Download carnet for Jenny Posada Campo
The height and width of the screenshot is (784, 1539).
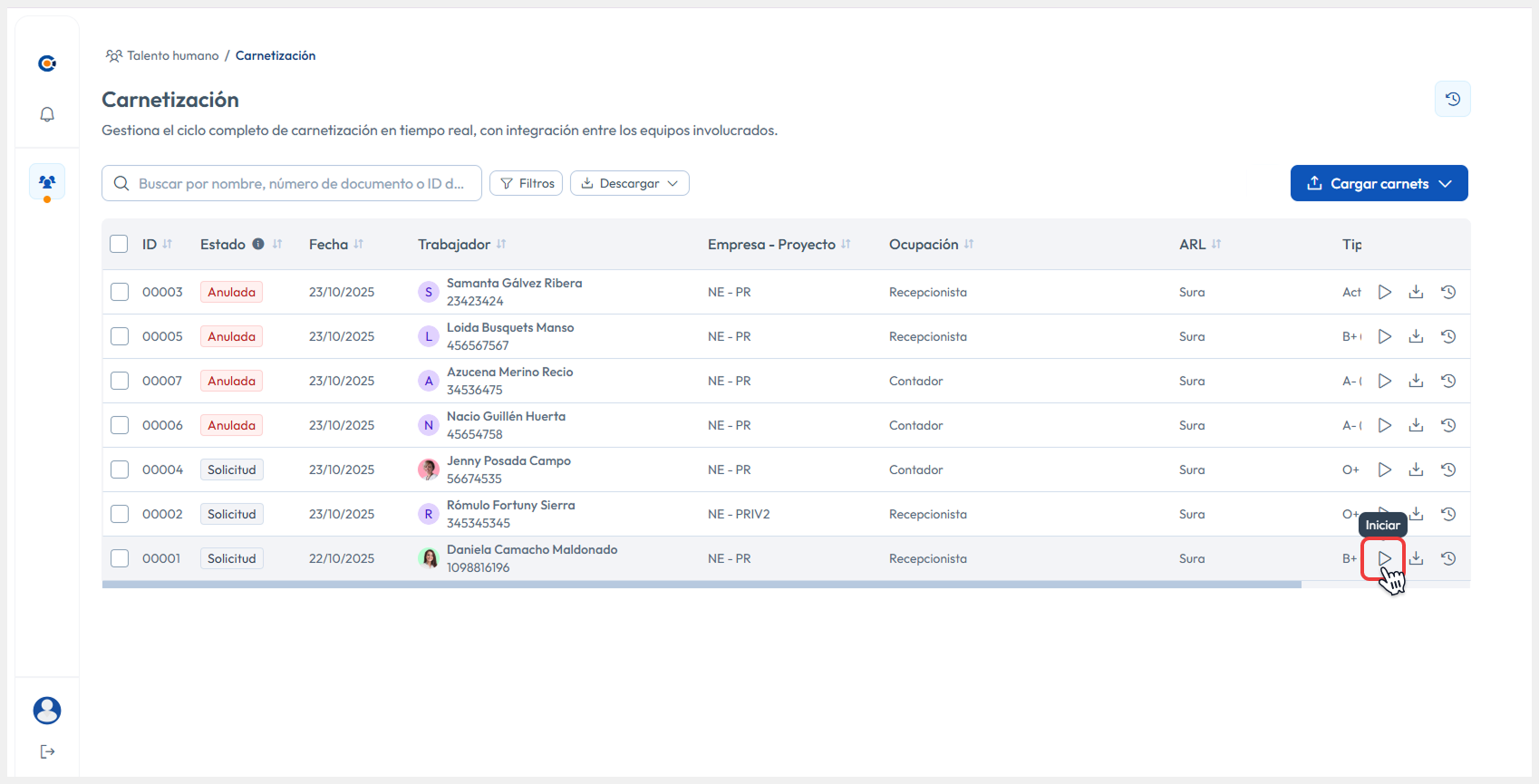click(x=1416, y=469)
